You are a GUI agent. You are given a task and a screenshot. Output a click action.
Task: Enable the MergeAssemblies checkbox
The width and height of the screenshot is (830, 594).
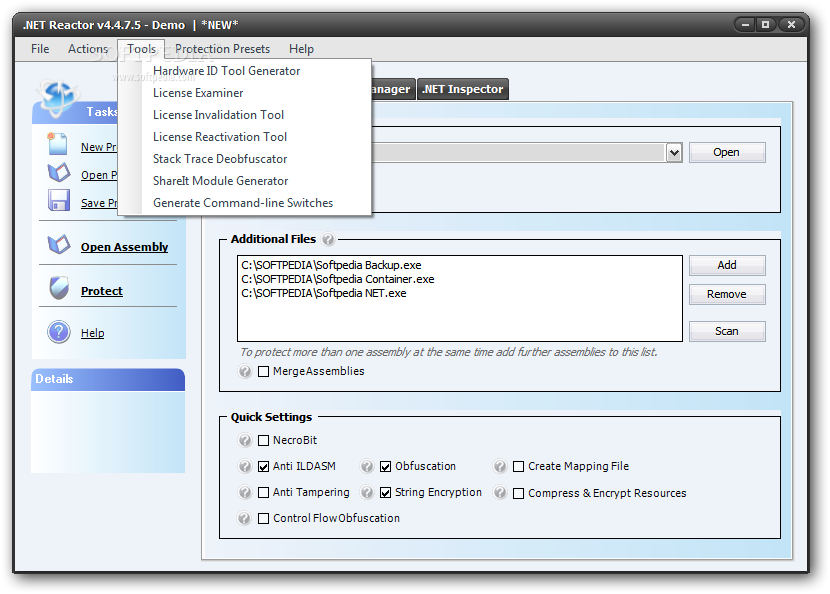pos(263,372)
